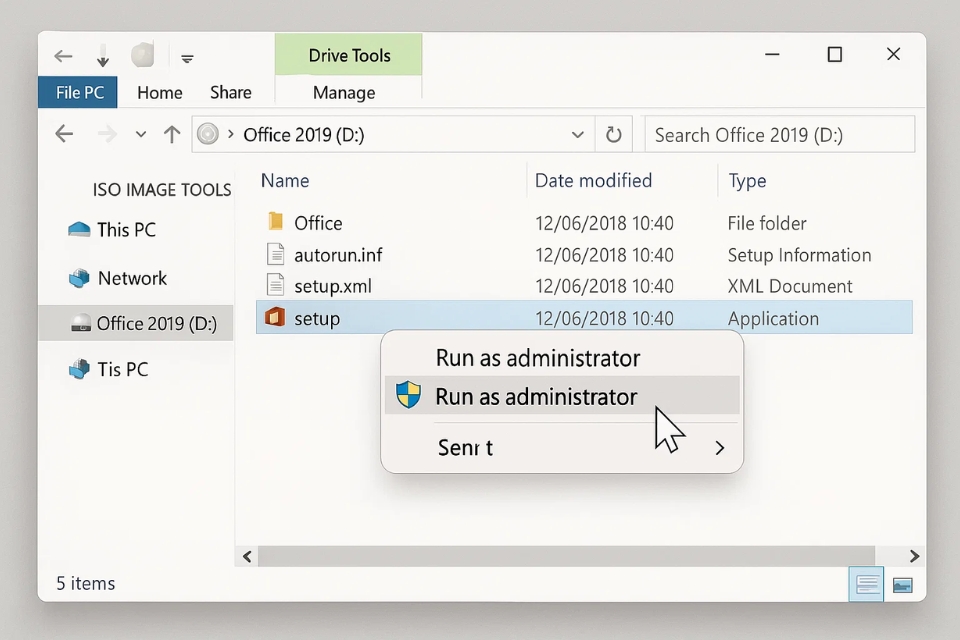
Task: Expand the submenu arrow next to Senr t
Action: (x=720, y=448)
